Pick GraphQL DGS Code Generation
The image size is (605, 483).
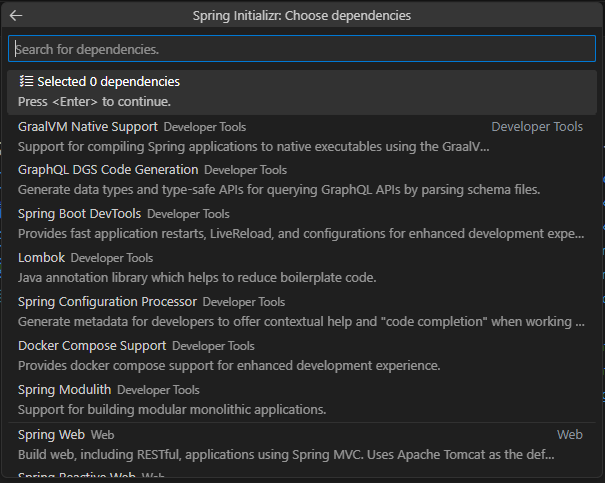(x=108, y=170)
